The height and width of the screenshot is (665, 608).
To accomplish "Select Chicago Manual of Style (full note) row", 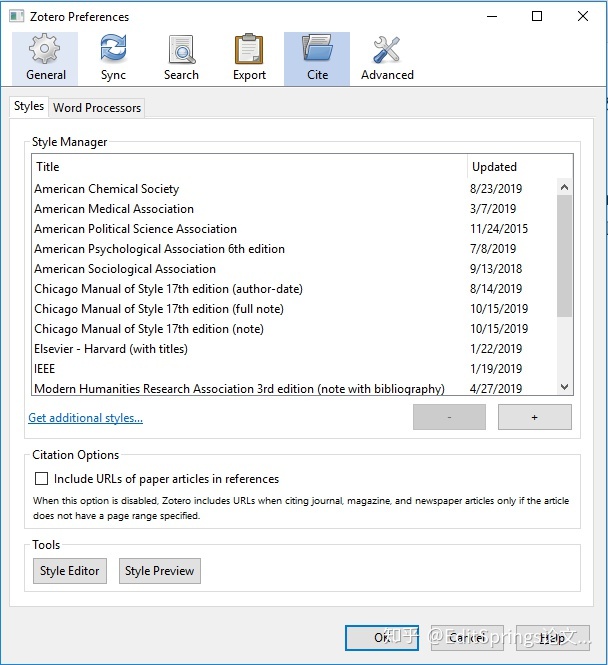I will click(x=295, y=309).
